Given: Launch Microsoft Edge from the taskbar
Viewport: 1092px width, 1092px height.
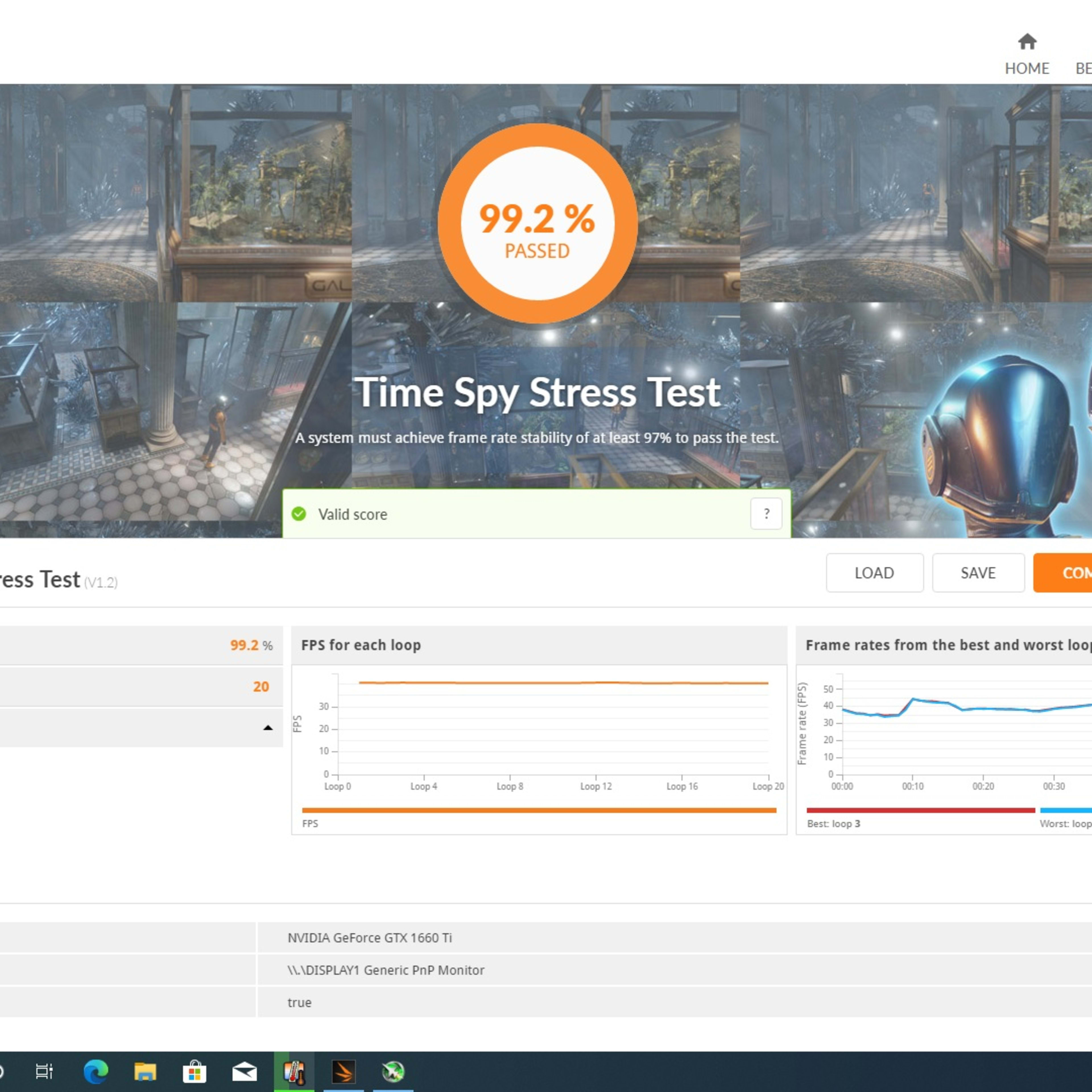Looking at the screenshot, I should pos(96,1071).
